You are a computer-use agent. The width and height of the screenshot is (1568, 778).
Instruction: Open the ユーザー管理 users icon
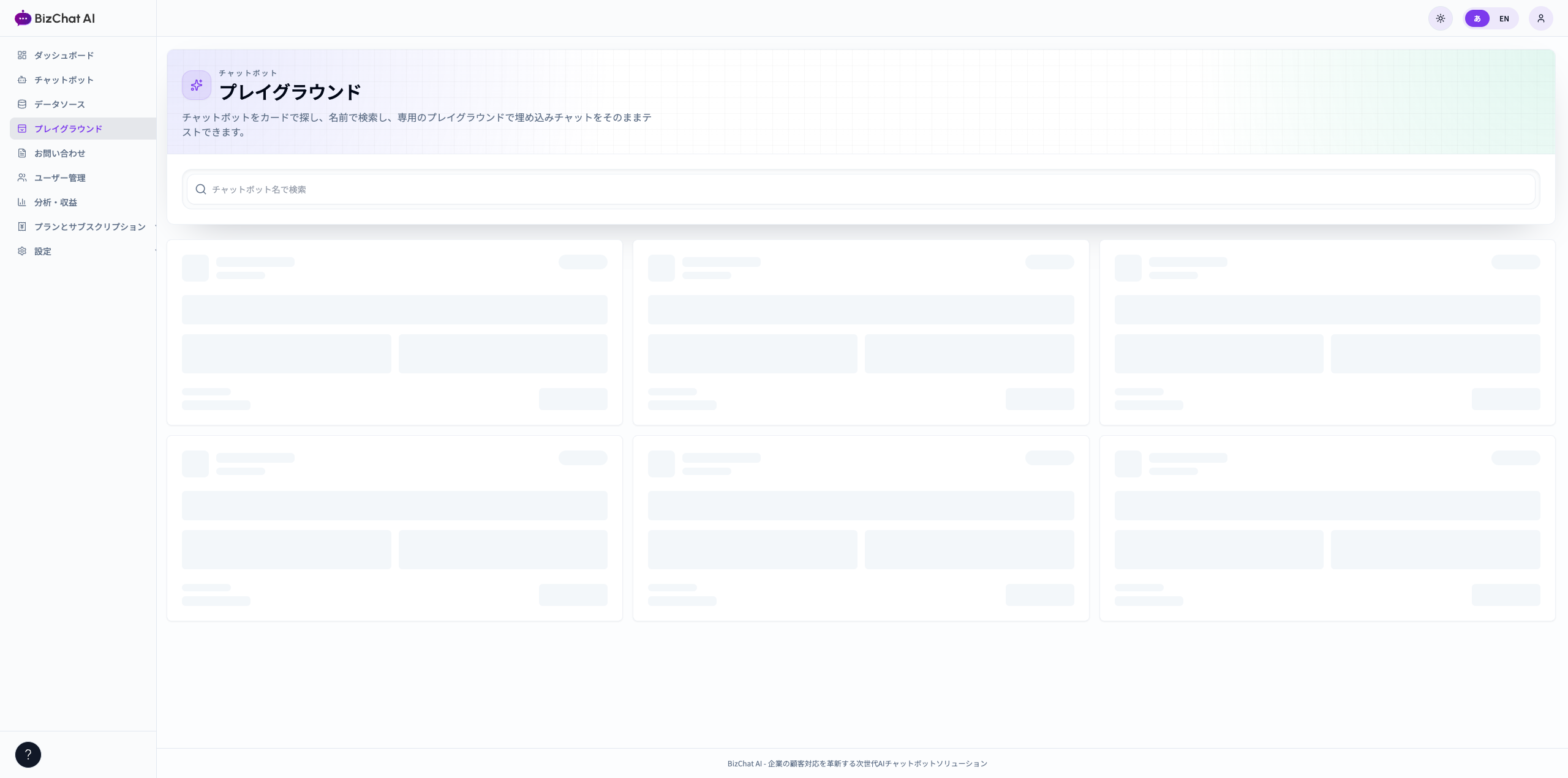(x=22, y=178)
